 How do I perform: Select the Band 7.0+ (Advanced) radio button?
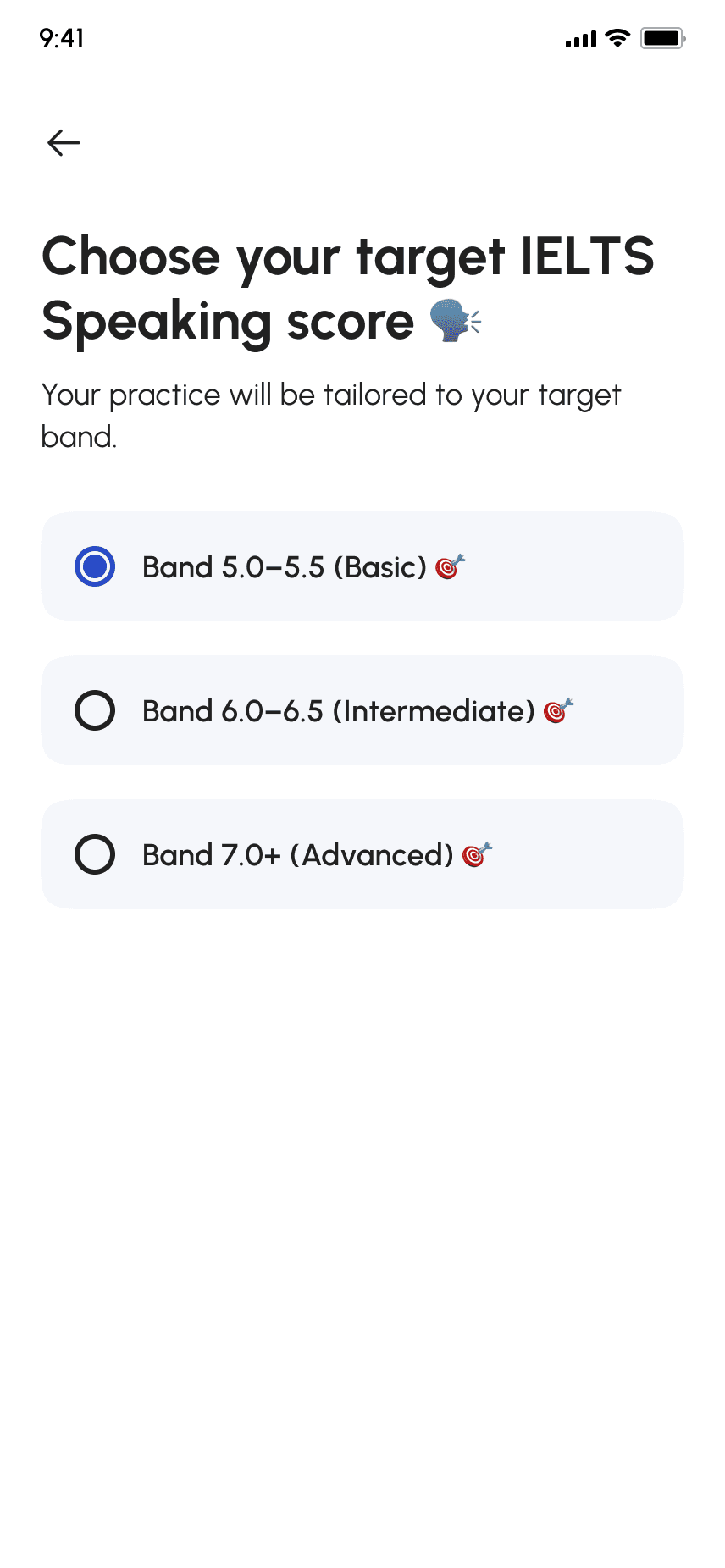tap(94, 854)
